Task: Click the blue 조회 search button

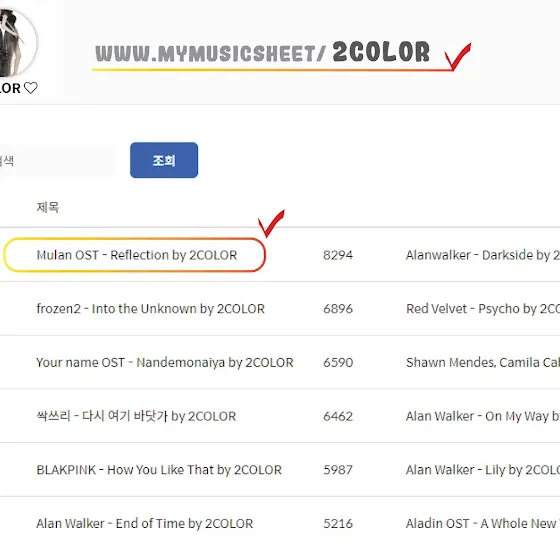Action: click(x=164, y=160)
